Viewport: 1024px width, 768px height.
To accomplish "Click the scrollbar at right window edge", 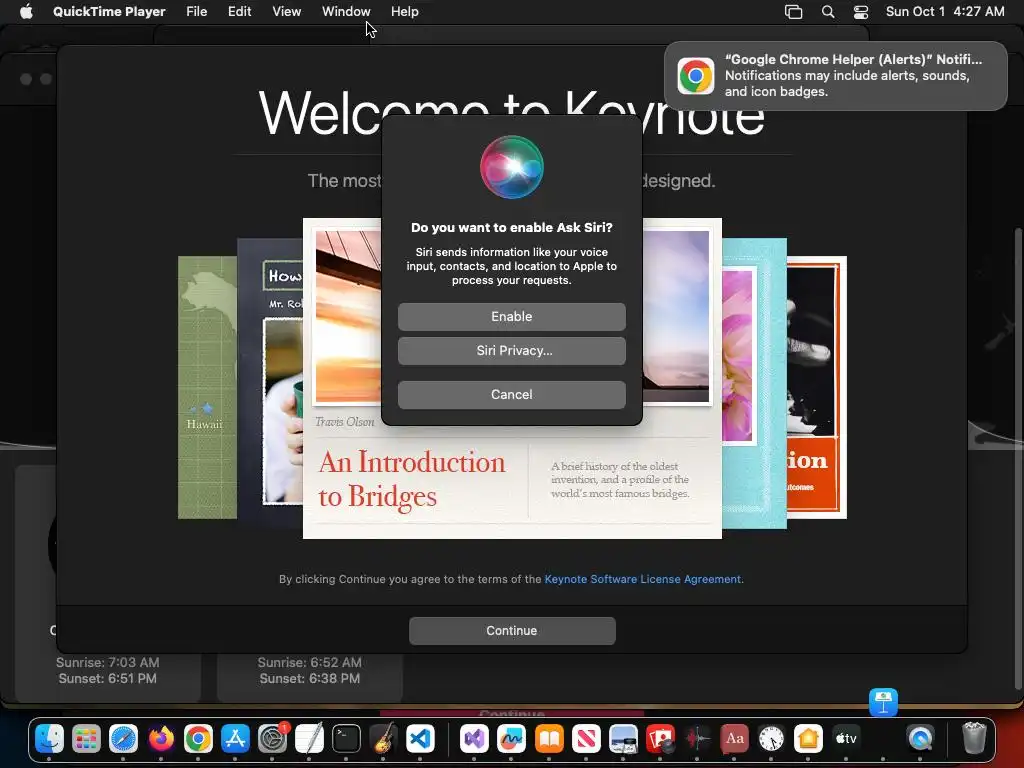I will tap(1017, 457).
